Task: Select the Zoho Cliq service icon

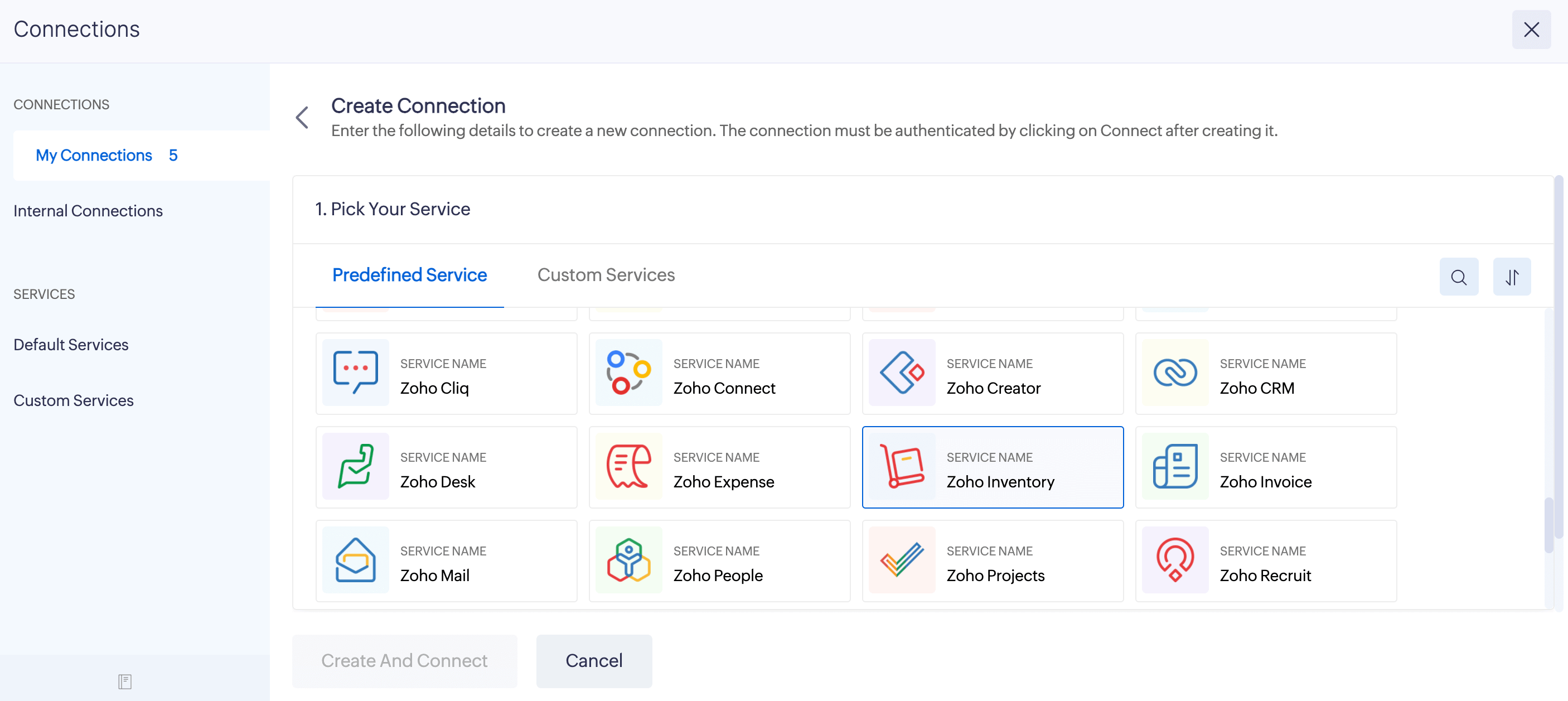Action: pos(356,373)
